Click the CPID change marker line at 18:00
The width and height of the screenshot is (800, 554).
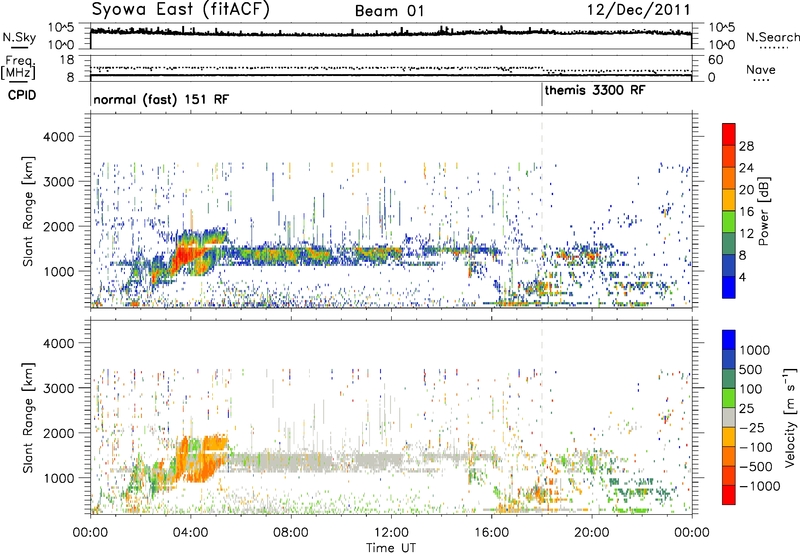tap(542, 94)
